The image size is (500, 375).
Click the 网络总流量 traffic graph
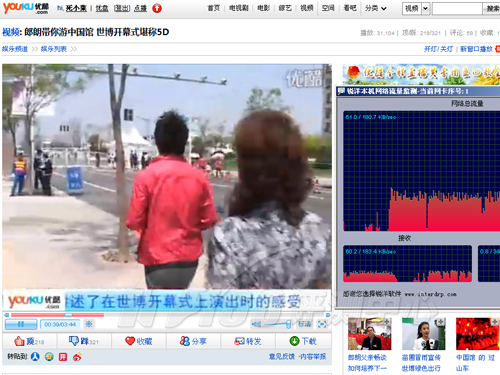tap(422, 171)
